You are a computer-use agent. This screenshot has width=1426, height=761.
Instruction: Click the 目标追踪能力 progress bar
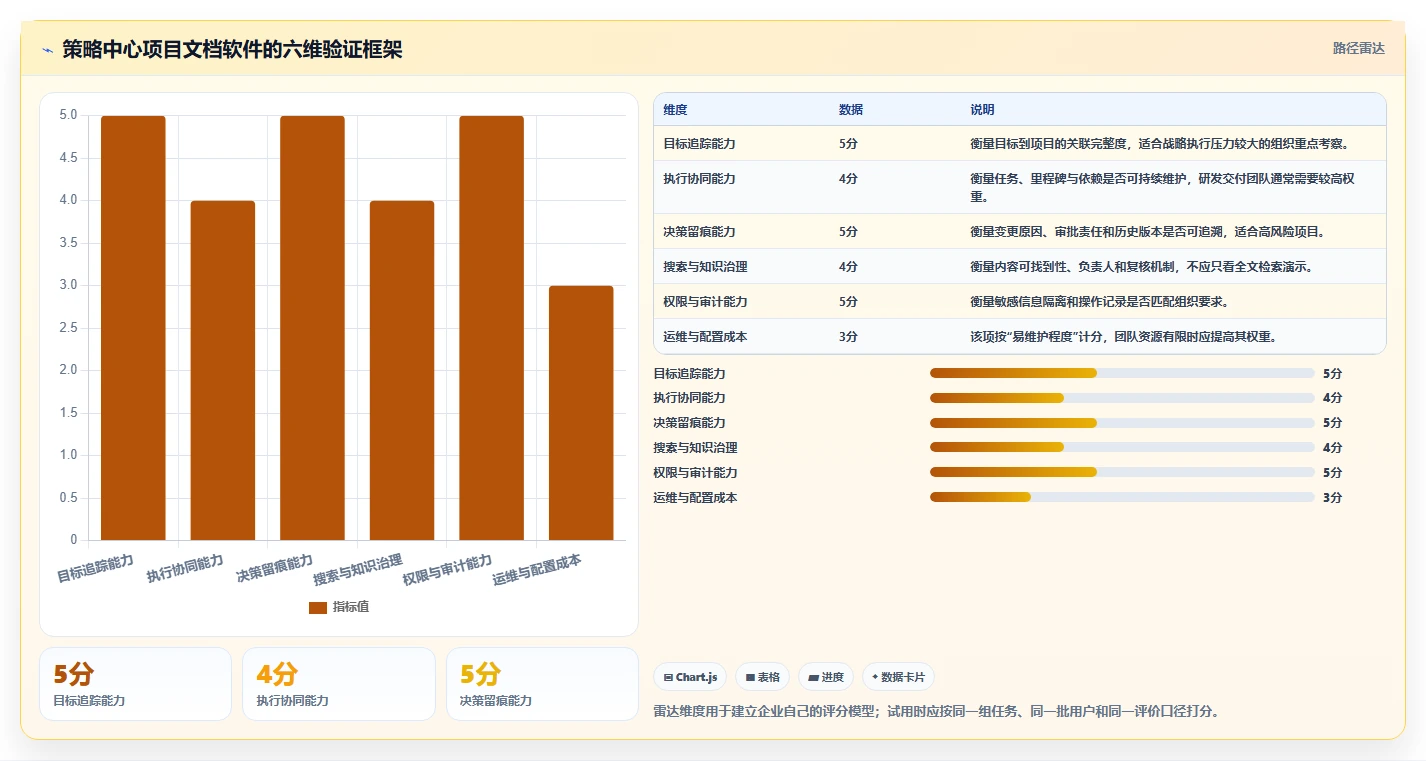1122,373
